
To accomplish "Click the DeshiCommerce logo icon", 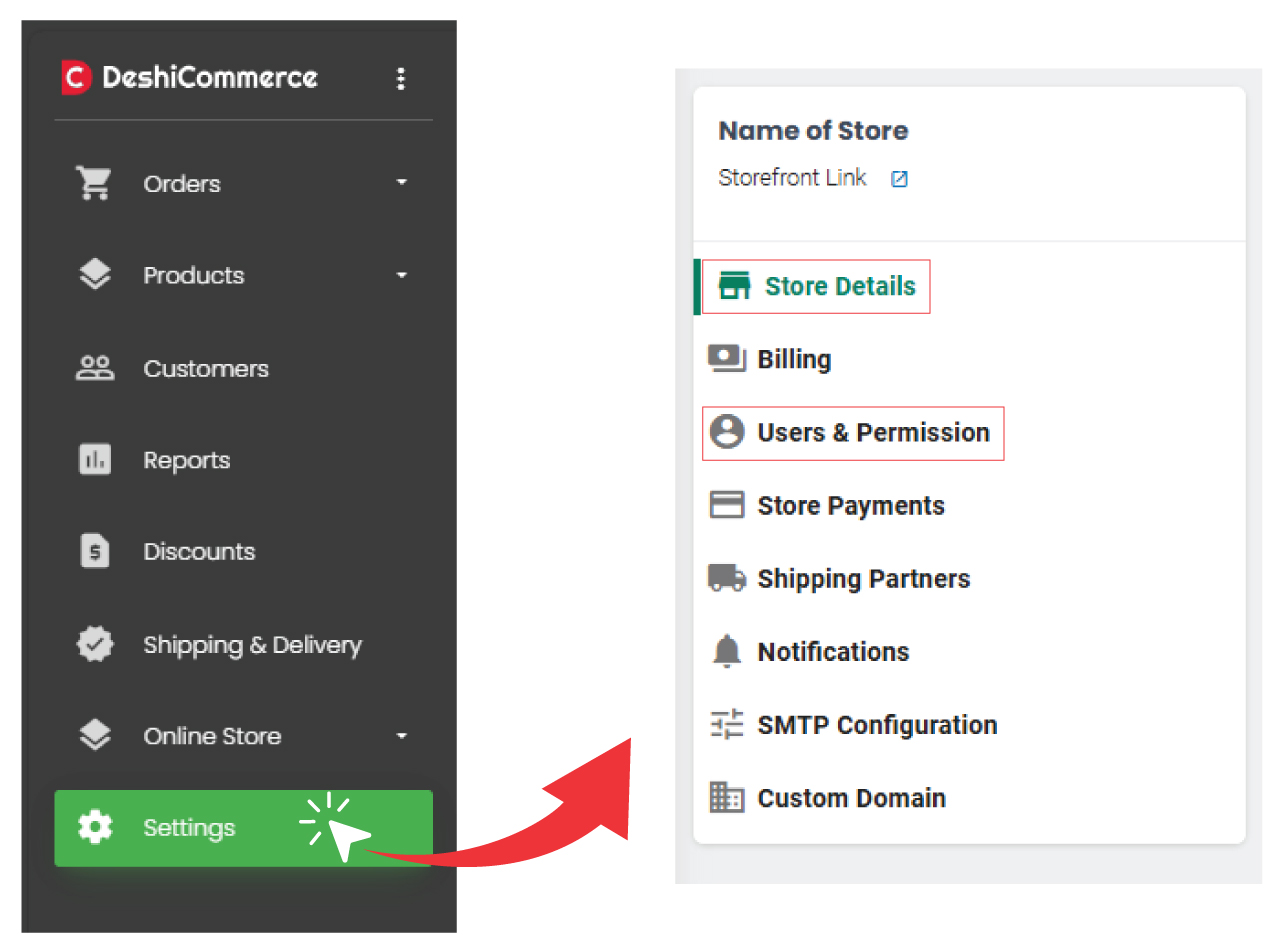I will click(76, 78).
